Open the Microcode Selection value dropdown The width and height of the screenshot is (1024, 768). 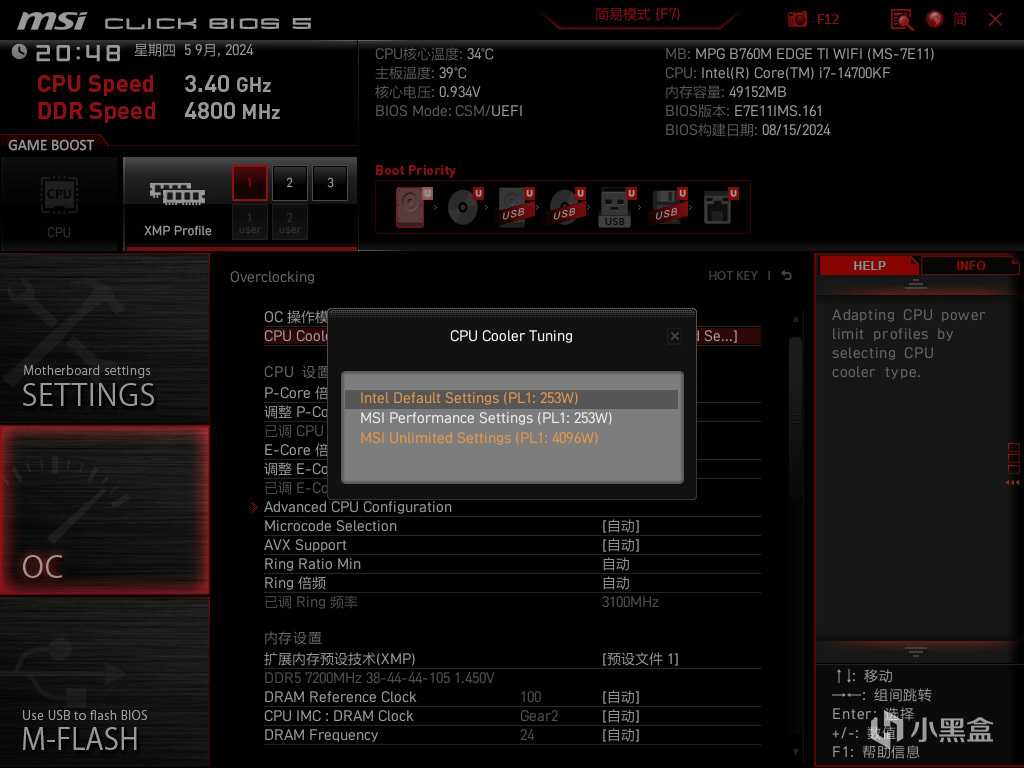click(620, 526)
